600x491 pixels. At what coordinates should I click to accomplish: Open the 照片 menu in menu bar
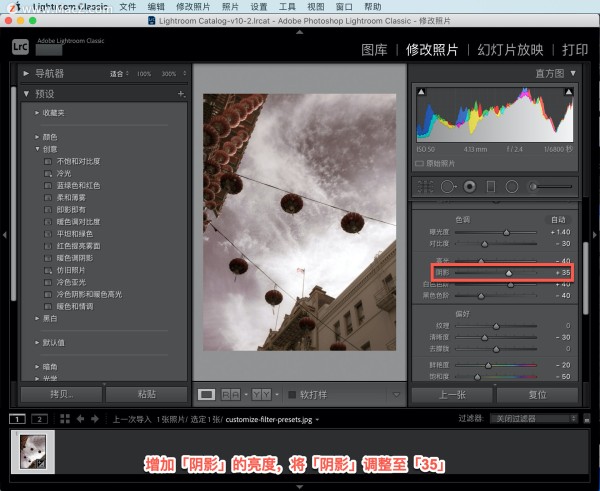coord(231,6)
